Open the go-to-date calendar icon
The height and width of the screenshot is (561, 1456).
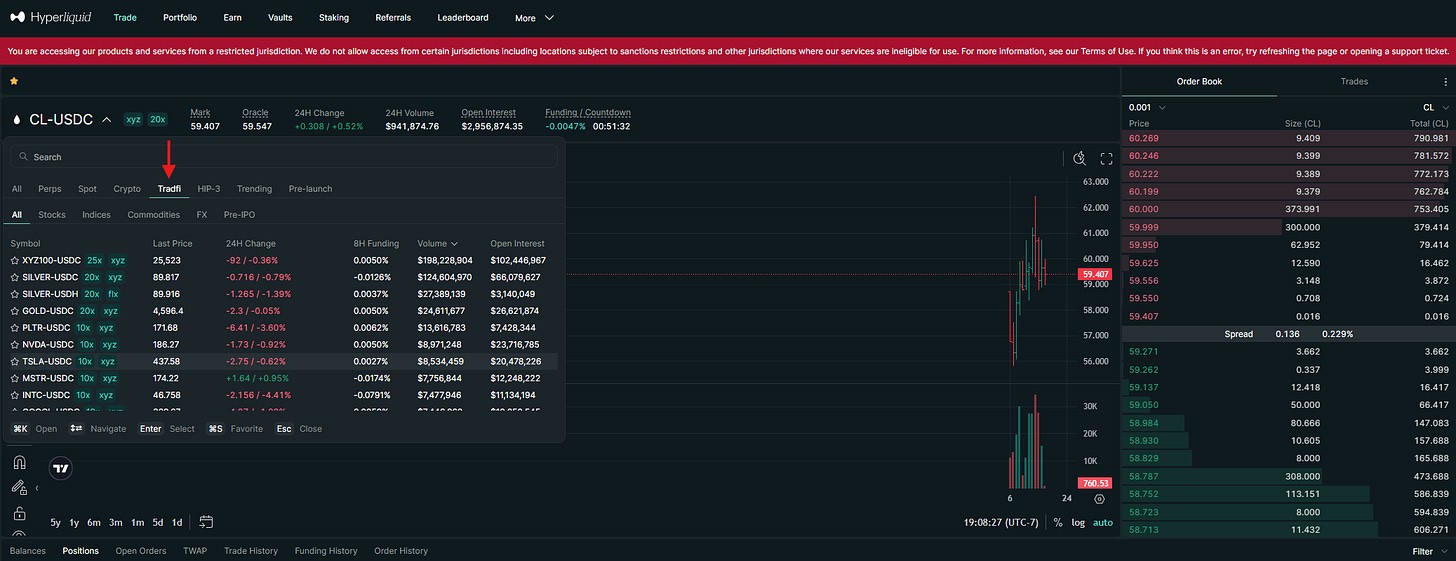coord(206,522)
